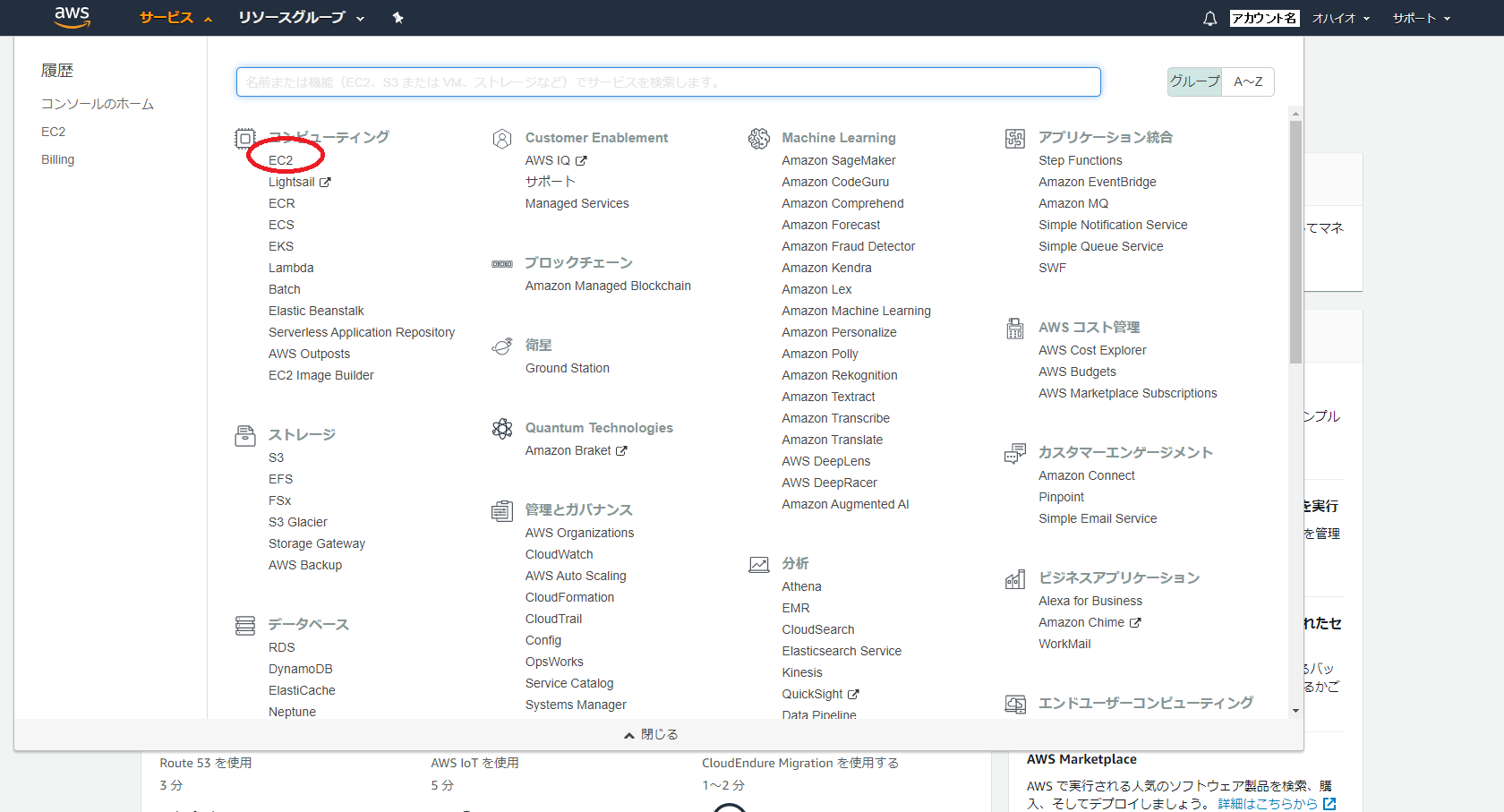Image resolution: width=1504 pixels, height=812 pixels.
Task: Click the コンピューティング category icon
Action: click(245, 138)
